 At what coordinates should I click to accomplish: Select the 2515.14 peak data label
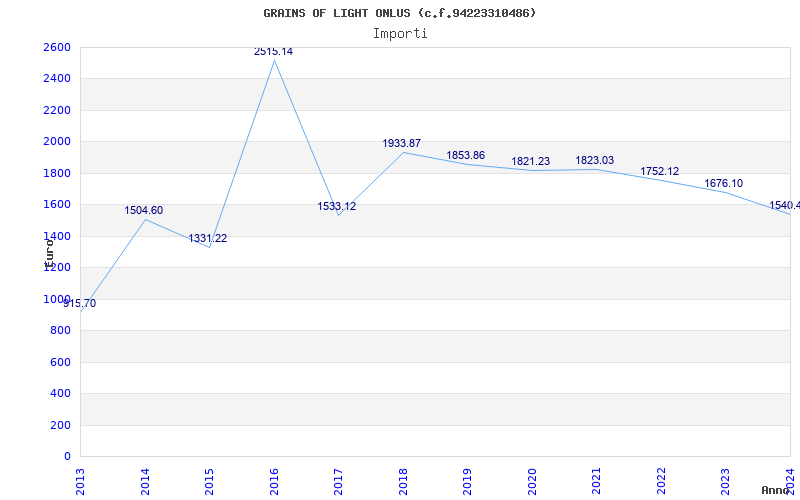273,51
